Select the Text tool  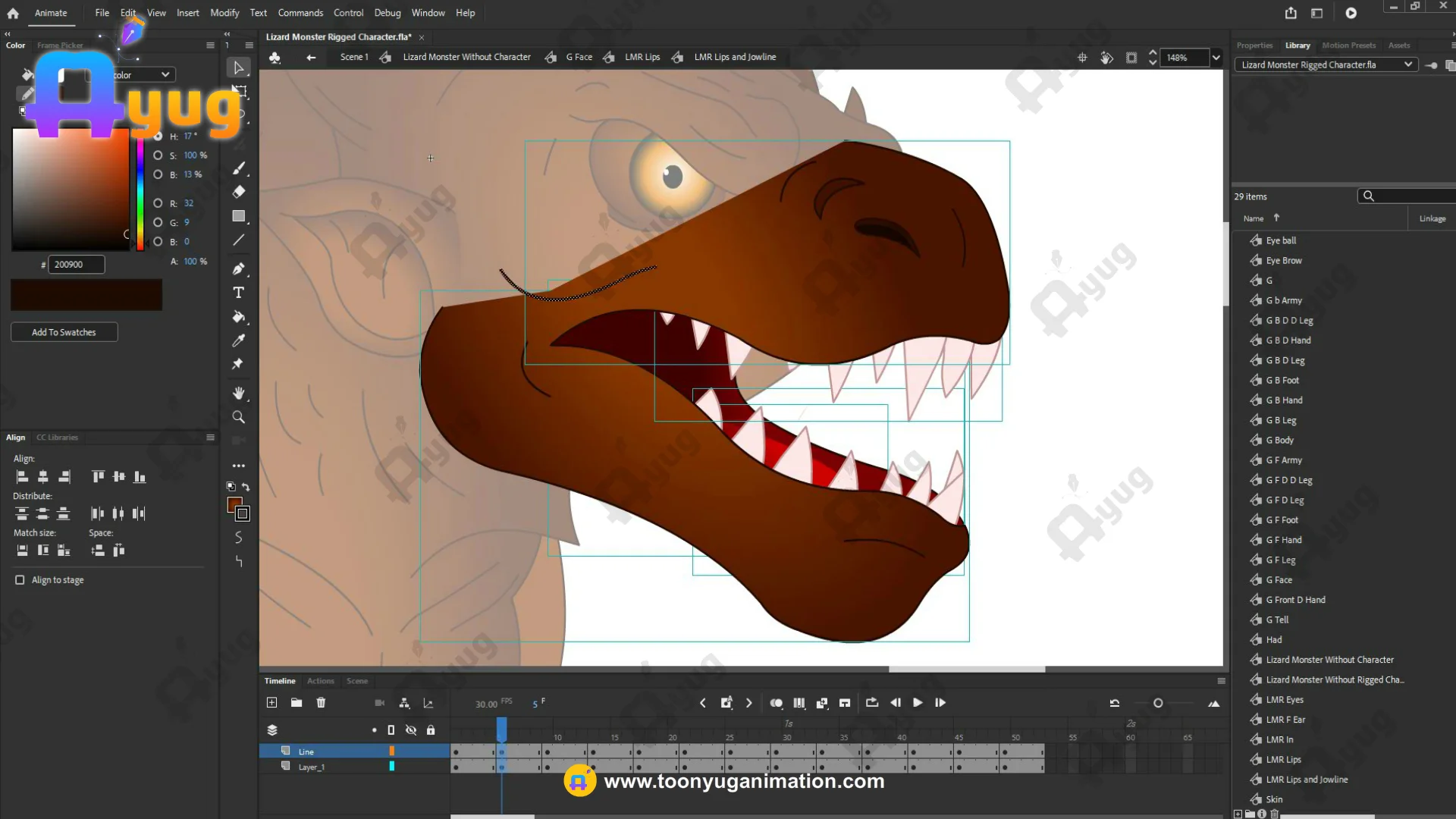239,293
